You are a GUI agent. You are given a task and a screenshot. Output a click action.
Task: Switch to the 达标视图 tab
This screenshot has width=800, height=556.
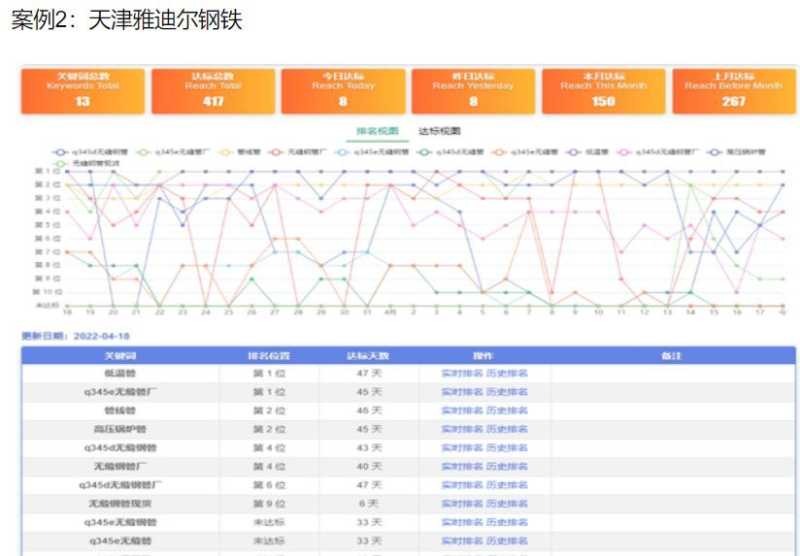pyautogui.click(x=439, y=131)
